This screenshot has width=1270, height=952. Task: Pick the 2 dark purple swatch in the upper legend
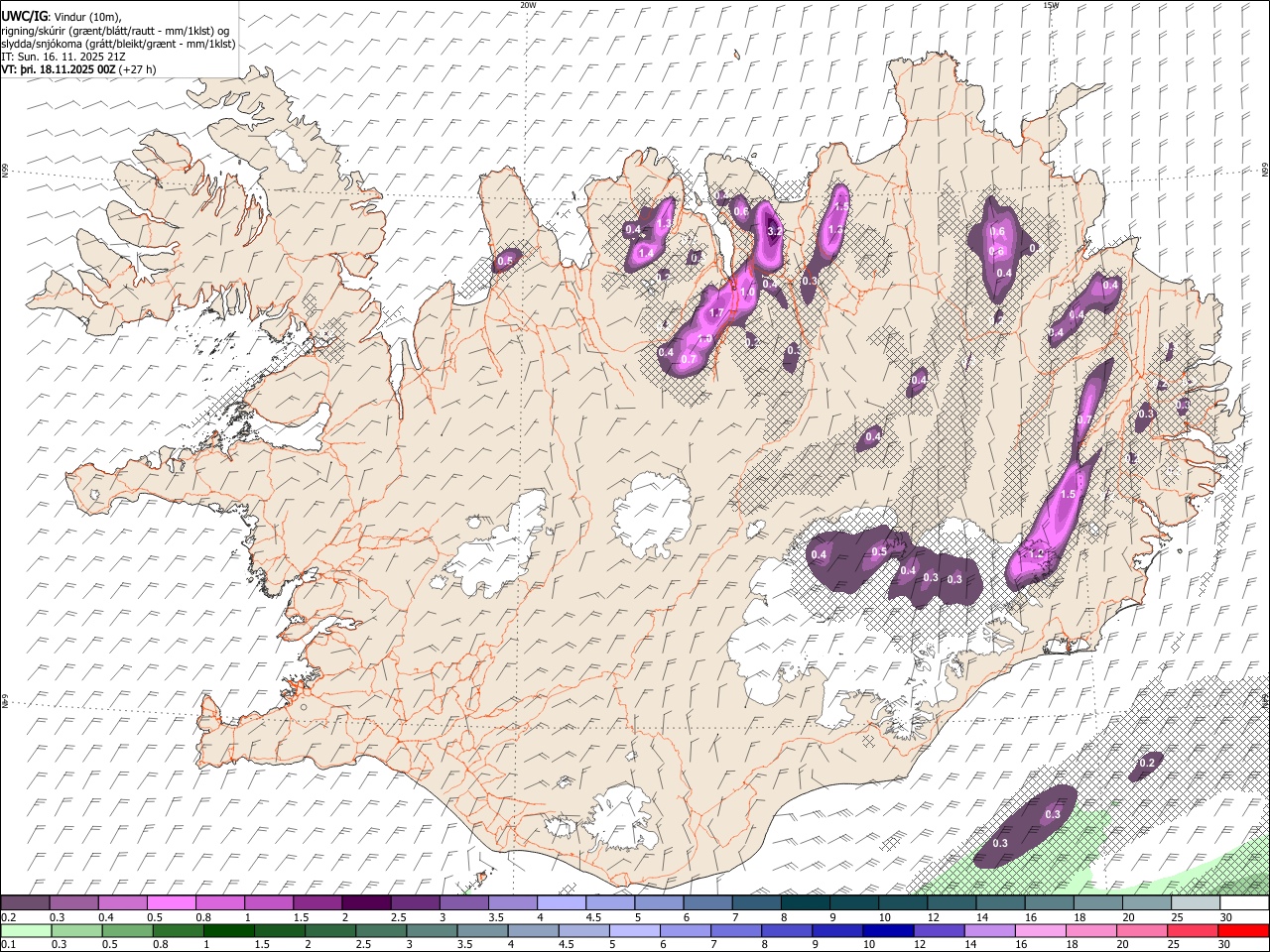(366, 902)
